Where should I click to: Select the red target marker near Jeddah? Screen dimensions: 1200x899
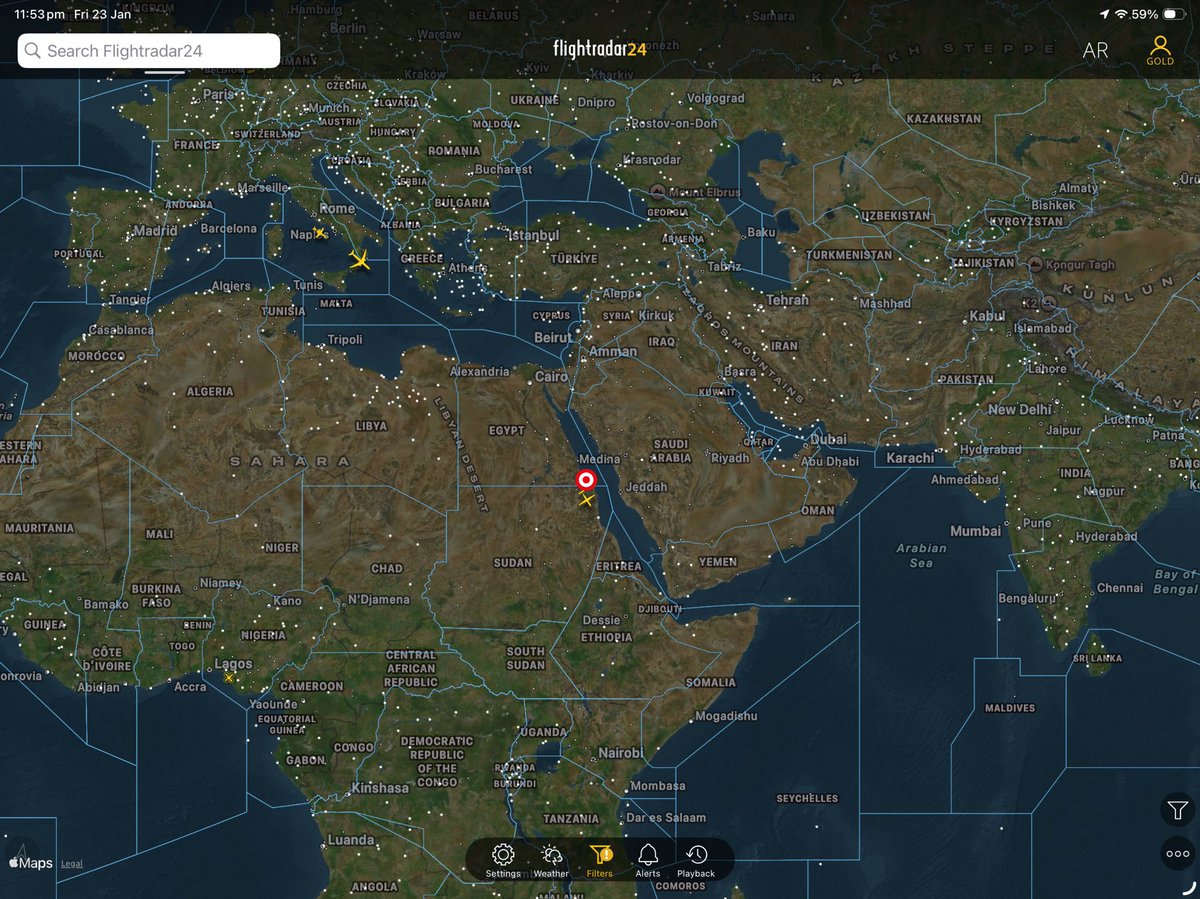click(587, 480)
